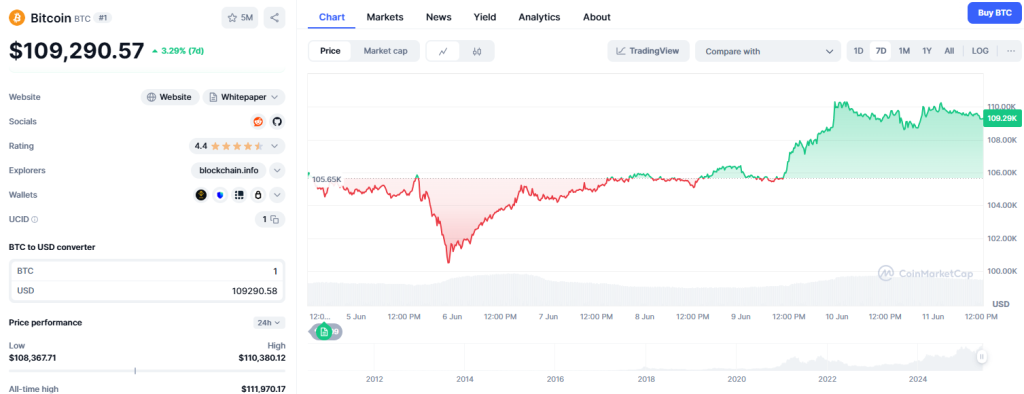This screenshot has width=1024, height=394.
Task: Open the Analytics tab
Action: pos(539,17)
